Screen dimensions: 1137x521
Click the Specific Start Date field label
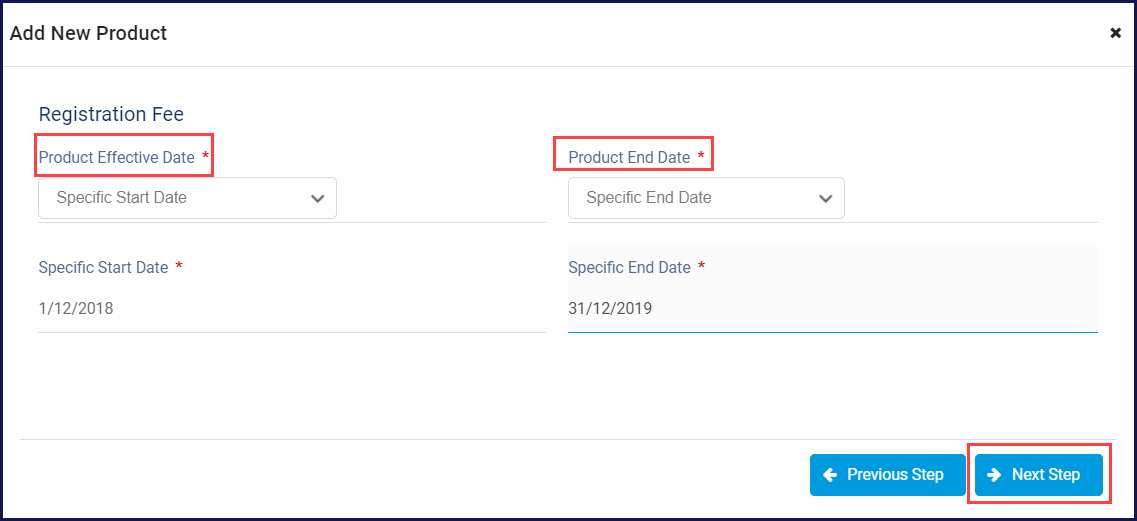104,267
